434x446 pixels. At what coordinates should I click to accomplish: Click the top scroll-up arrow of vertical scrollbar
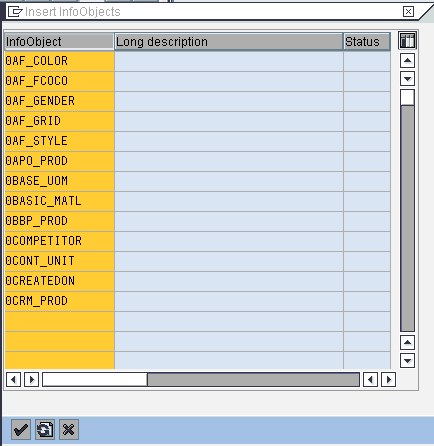pyautogui.click(x=407, y=61)
